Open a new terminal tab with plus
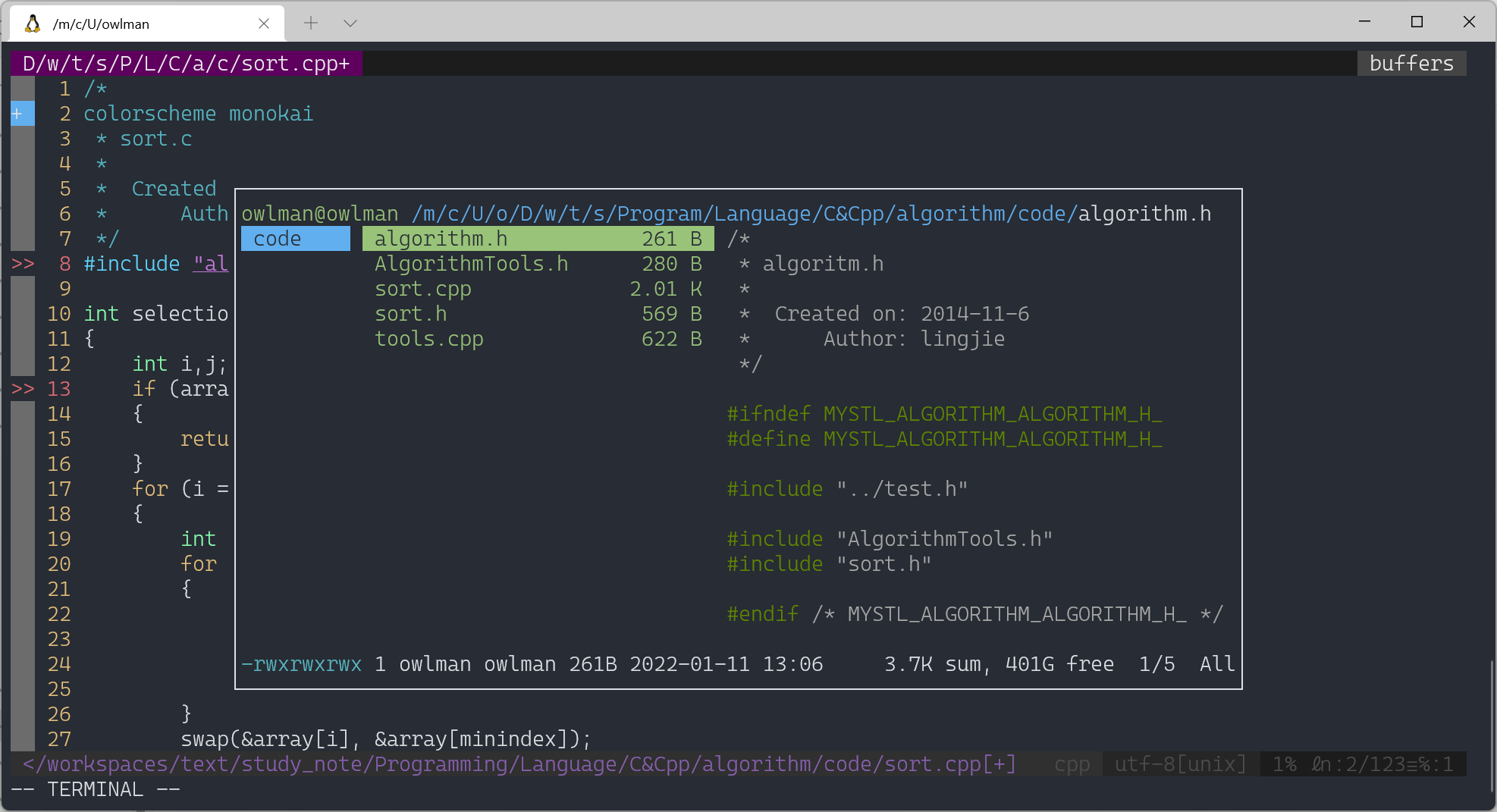This screenshot has width=1497, height=812. [311, 24]
